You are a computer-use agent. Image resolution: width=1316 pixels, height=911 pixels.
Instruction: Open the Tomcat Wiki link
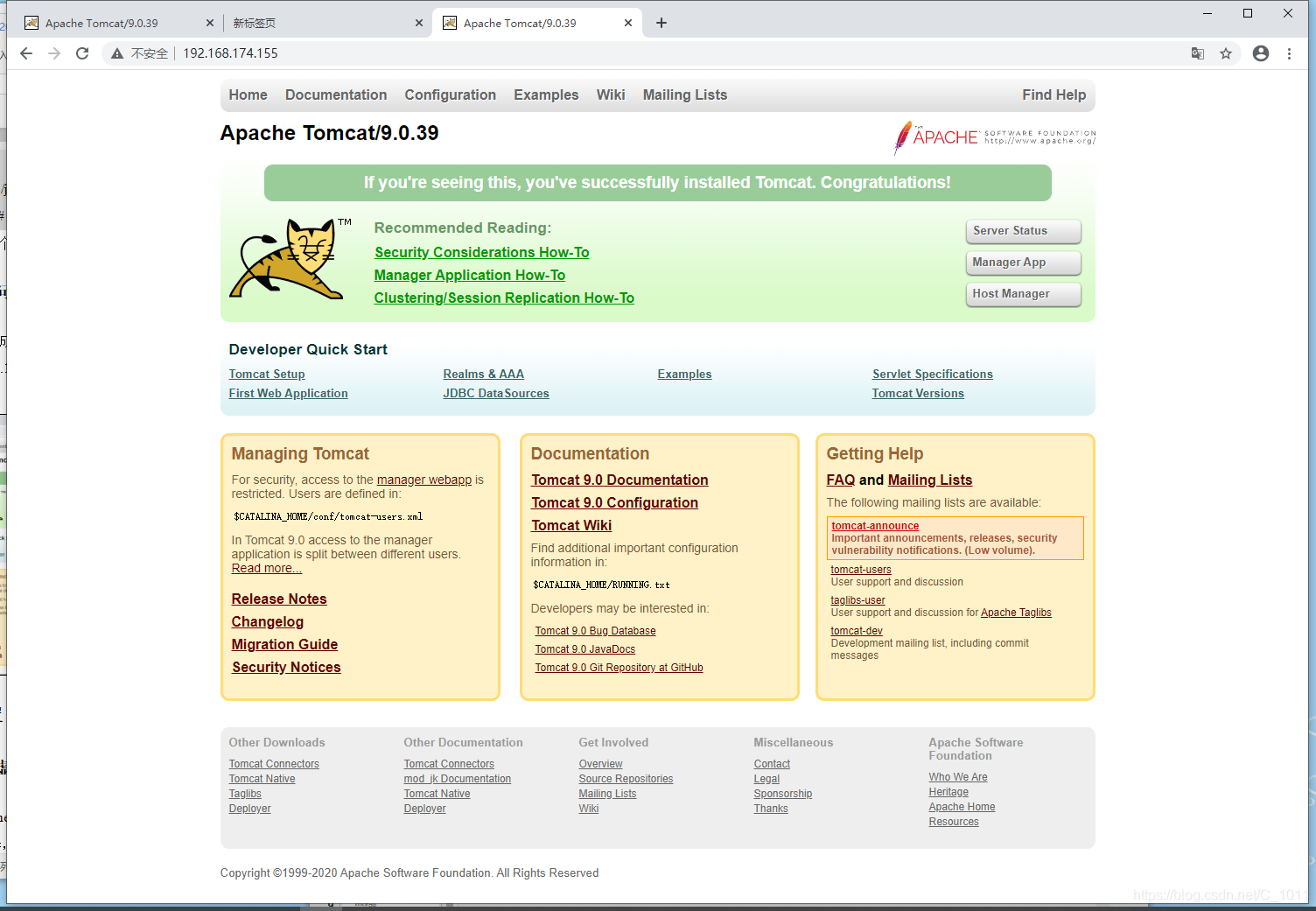point(571,525)
